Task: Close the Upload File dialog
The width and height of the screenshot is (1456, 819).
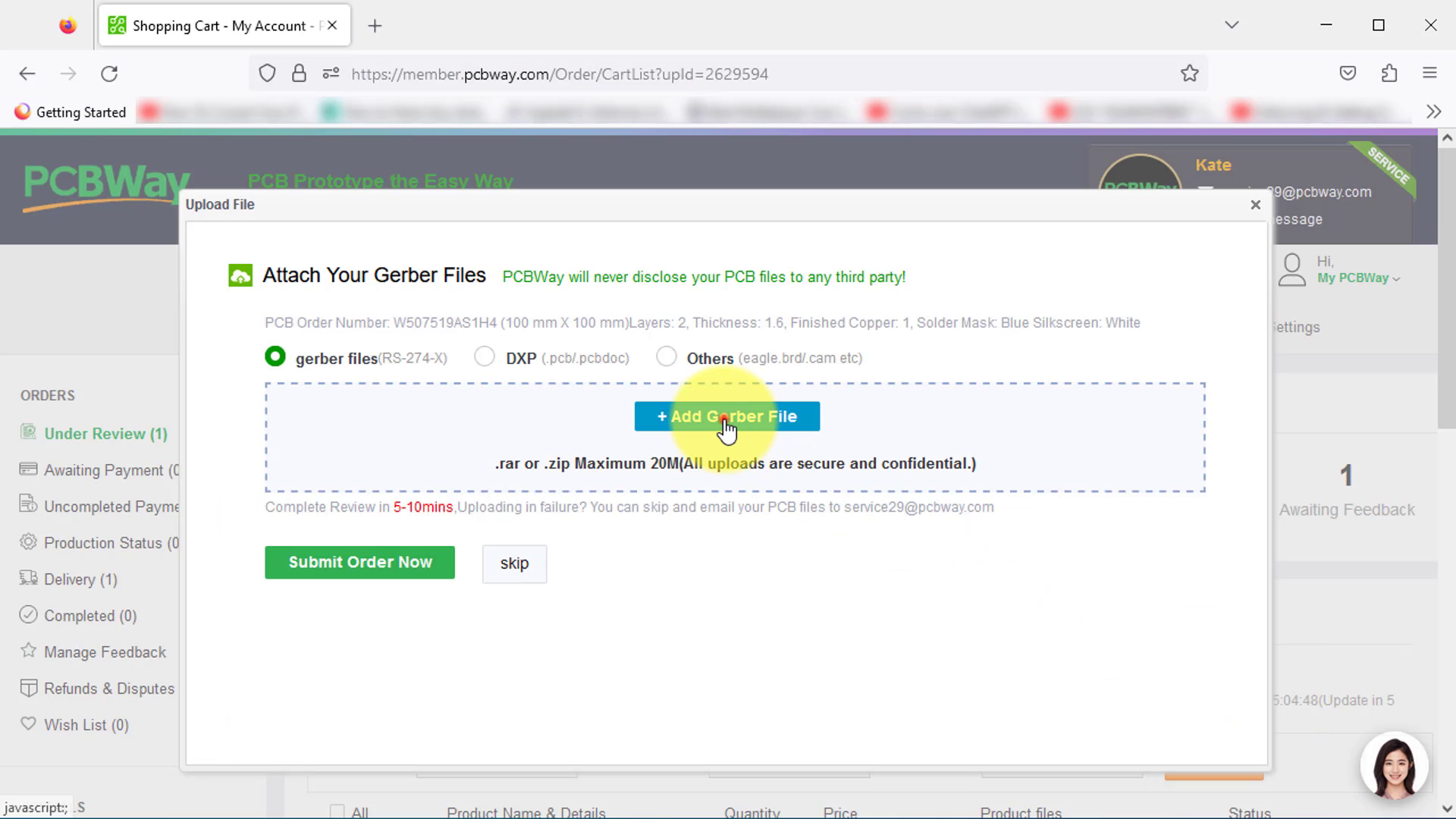Action: coord(1256,205)
